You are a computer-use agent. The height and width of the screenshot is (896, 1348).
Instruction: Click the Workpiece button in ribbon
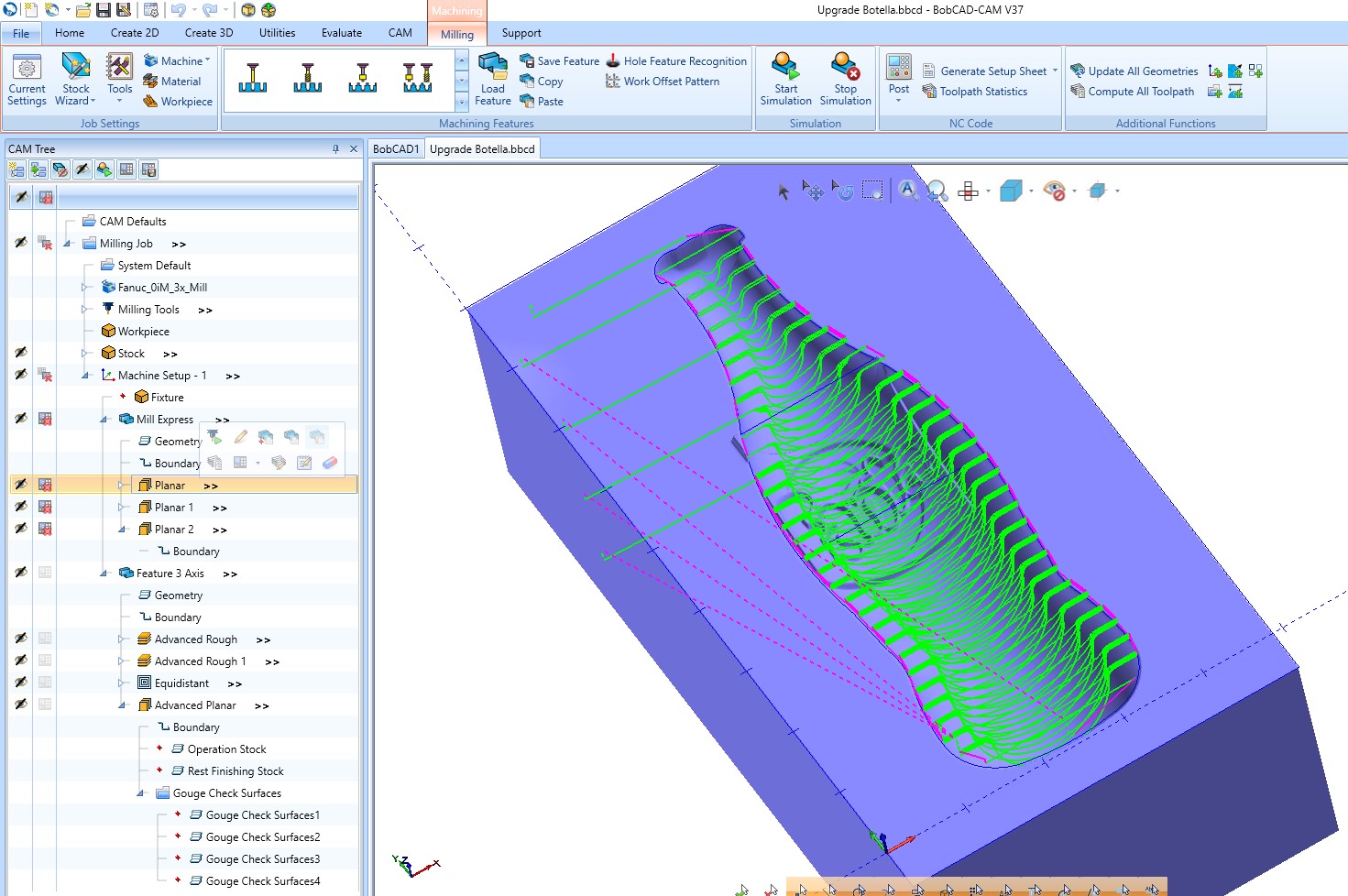coord(178,102)
